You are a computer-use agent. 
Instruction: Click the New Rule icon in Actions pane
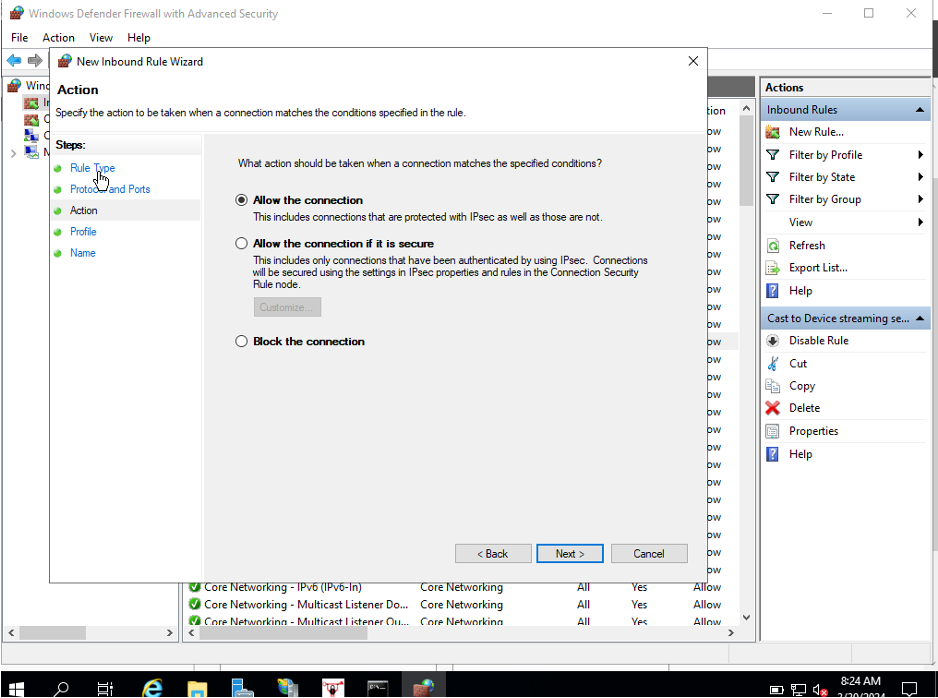click(773, 132)
